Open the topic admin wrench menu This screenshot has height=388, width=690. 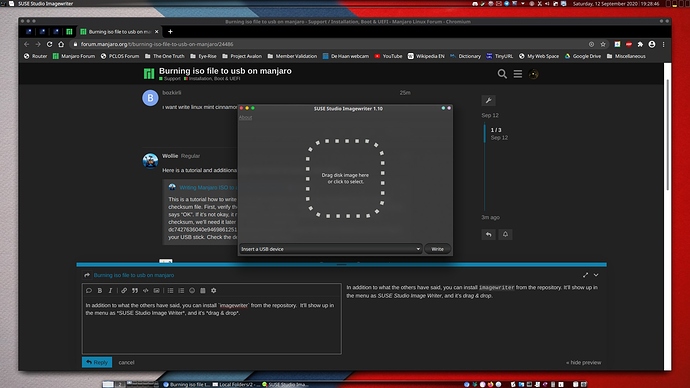click(x=488, y=100)
